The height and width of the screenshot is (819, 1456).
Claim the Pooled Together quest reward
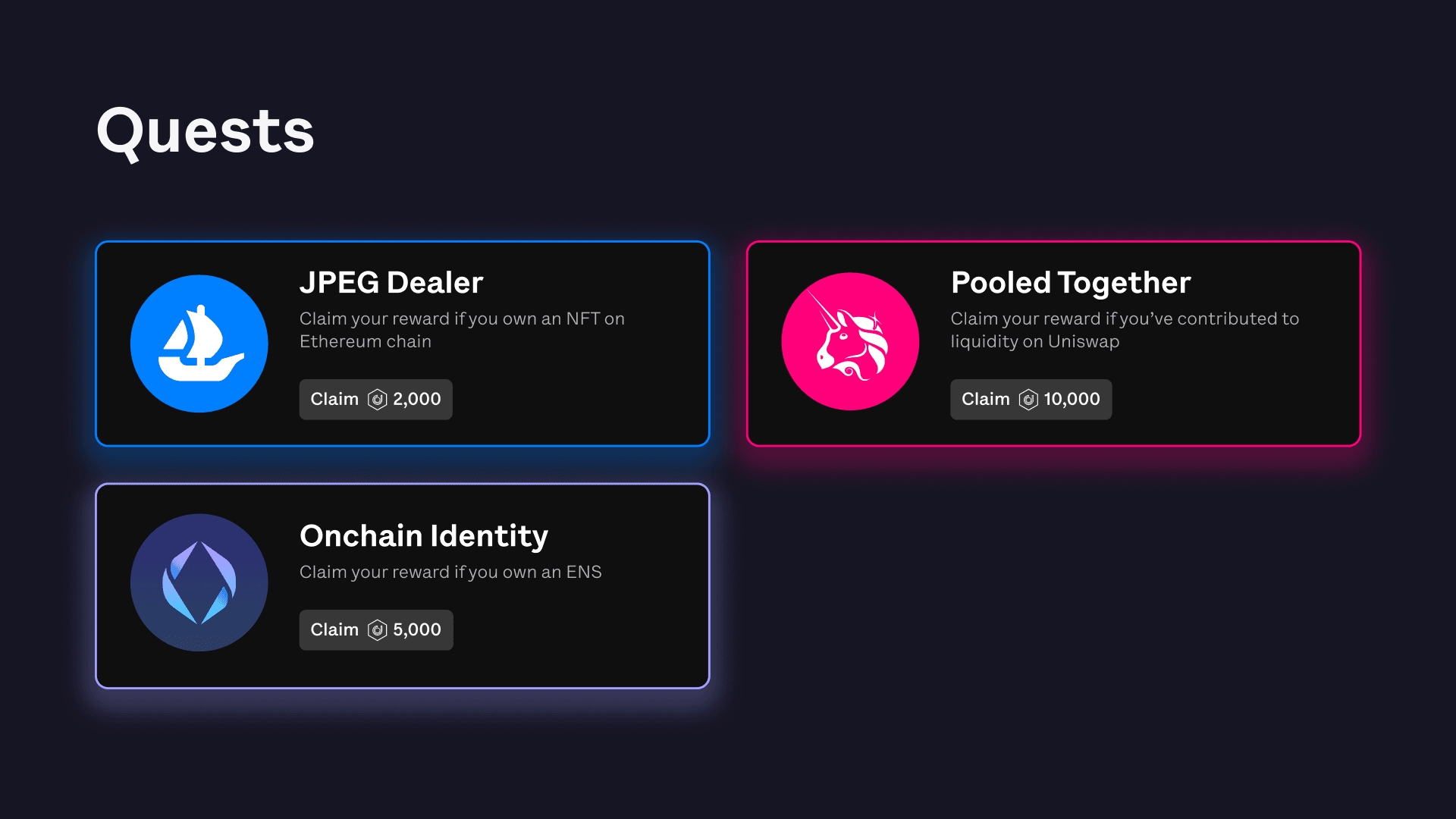click(1031, 400)
